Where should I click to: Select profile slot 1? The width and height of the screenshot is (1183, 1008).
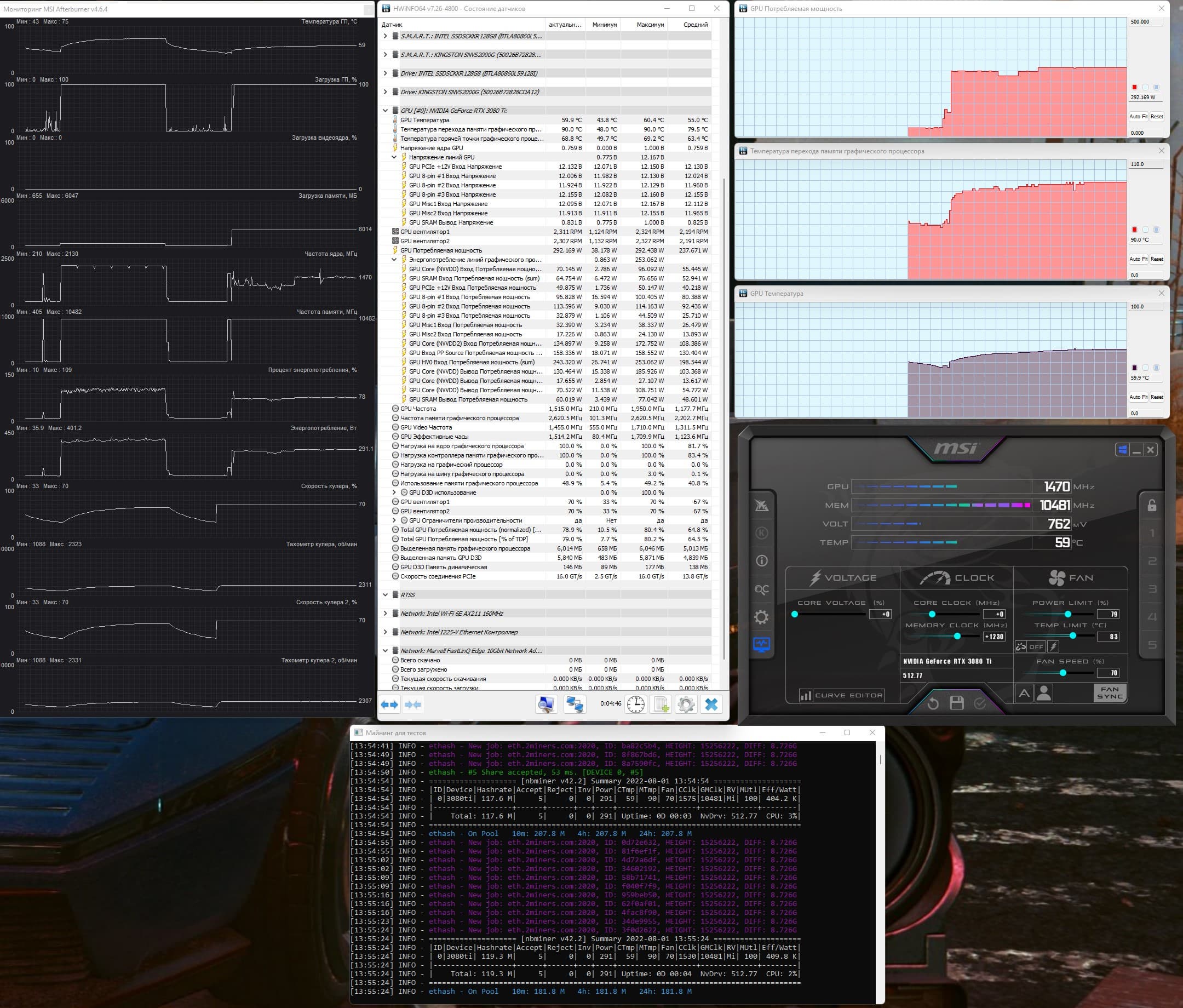[1152, 534]
